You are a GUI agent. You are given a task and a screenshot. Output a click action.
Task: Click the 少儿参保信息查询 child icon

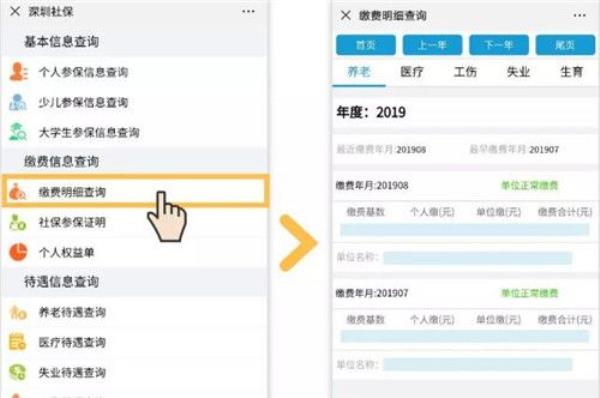[18, 102]
